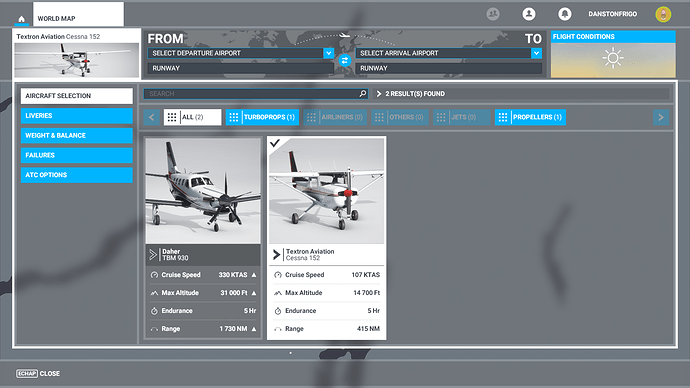Open the multiplayer group icon

click(493, 14)
